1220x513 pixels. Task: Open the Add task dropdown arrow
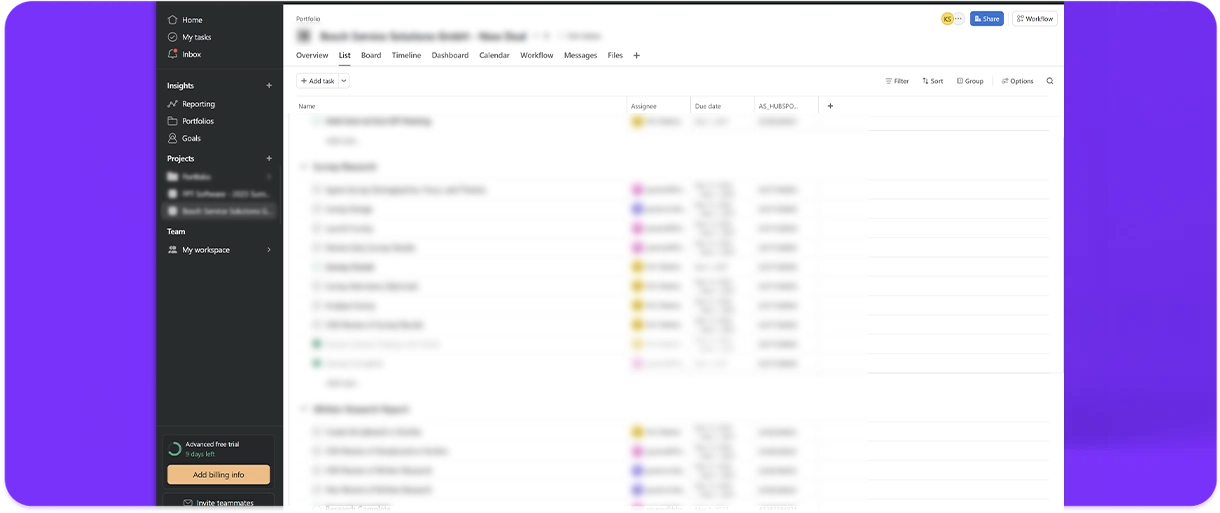(344, 81)
